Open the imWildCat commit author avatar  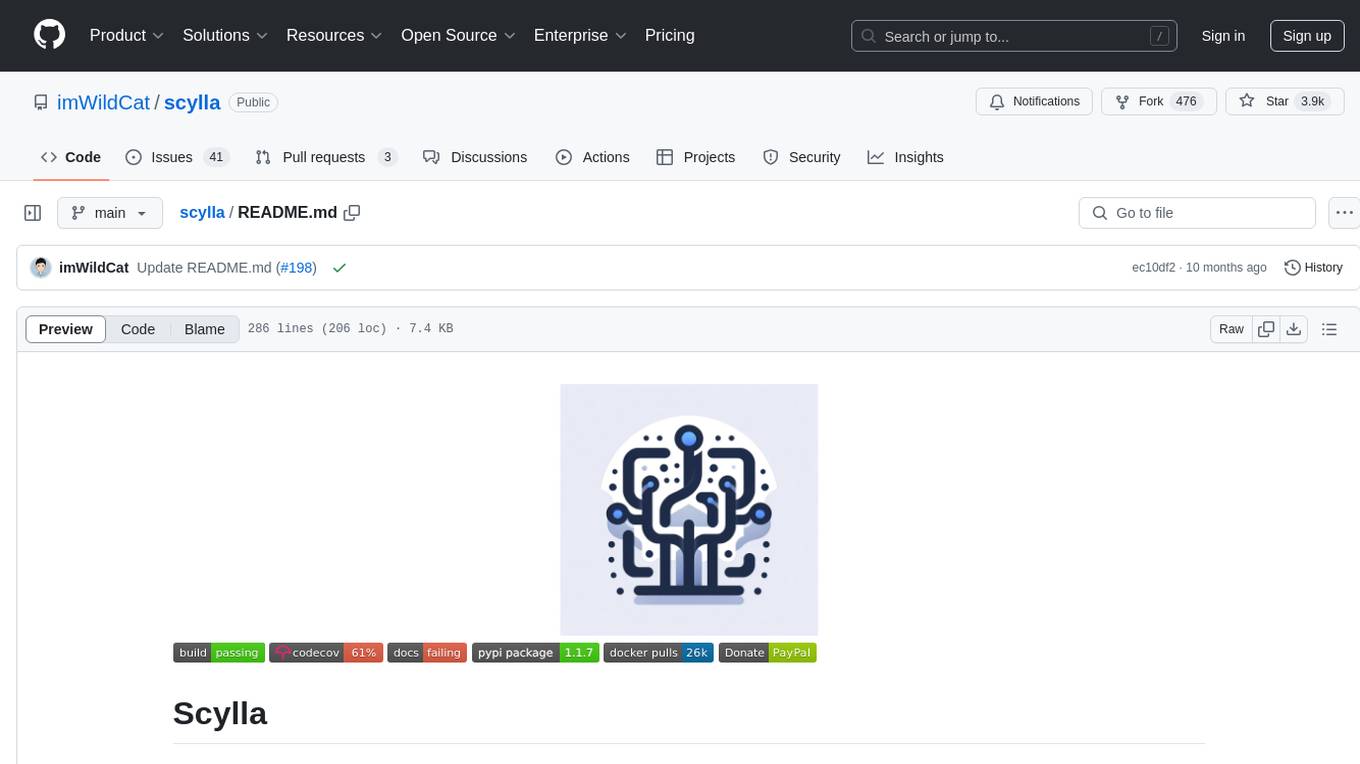pos(41,267)
